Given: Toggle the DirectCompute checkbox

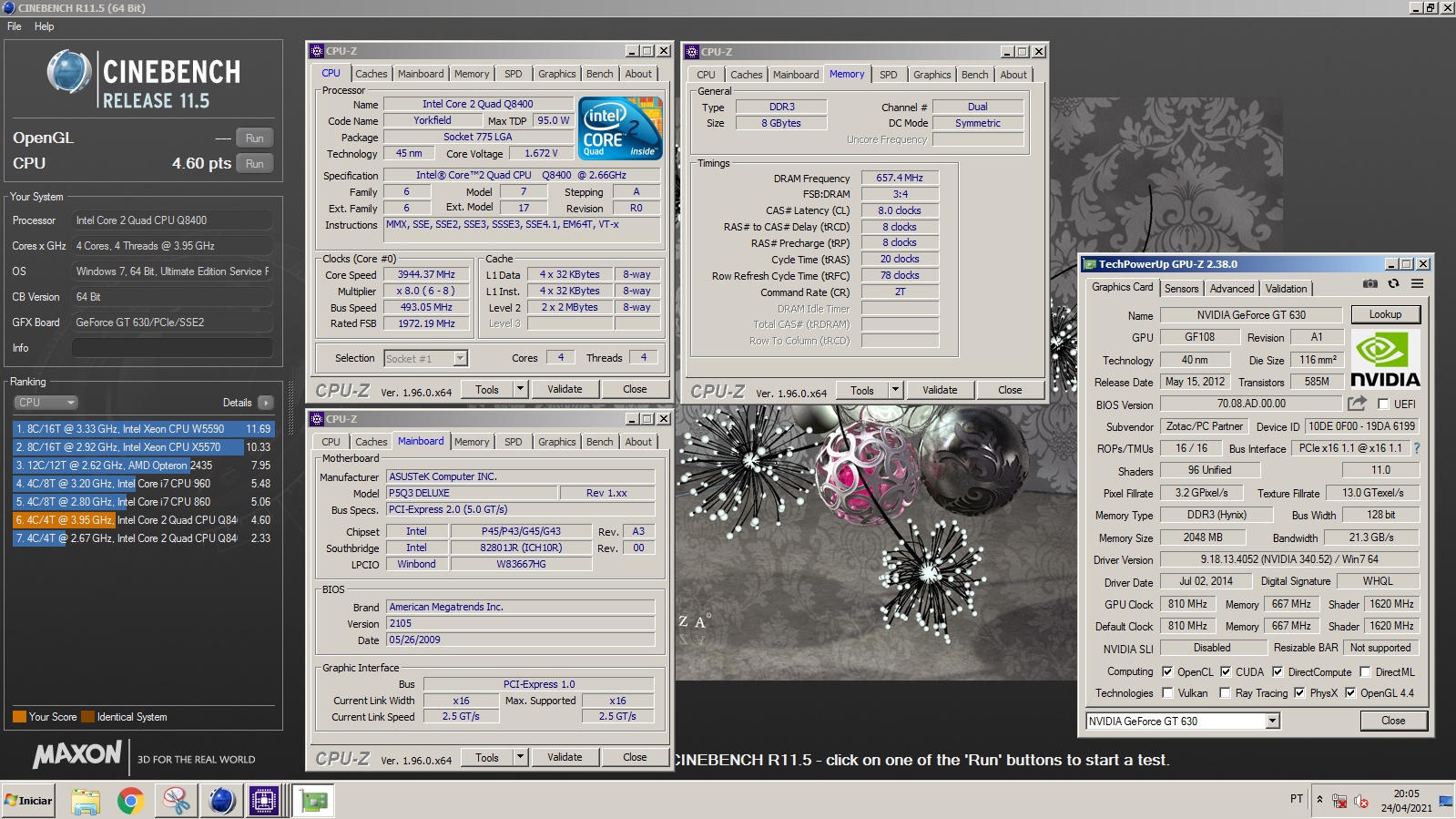Looking at the screenshot, I should [x=1278, y=672].
